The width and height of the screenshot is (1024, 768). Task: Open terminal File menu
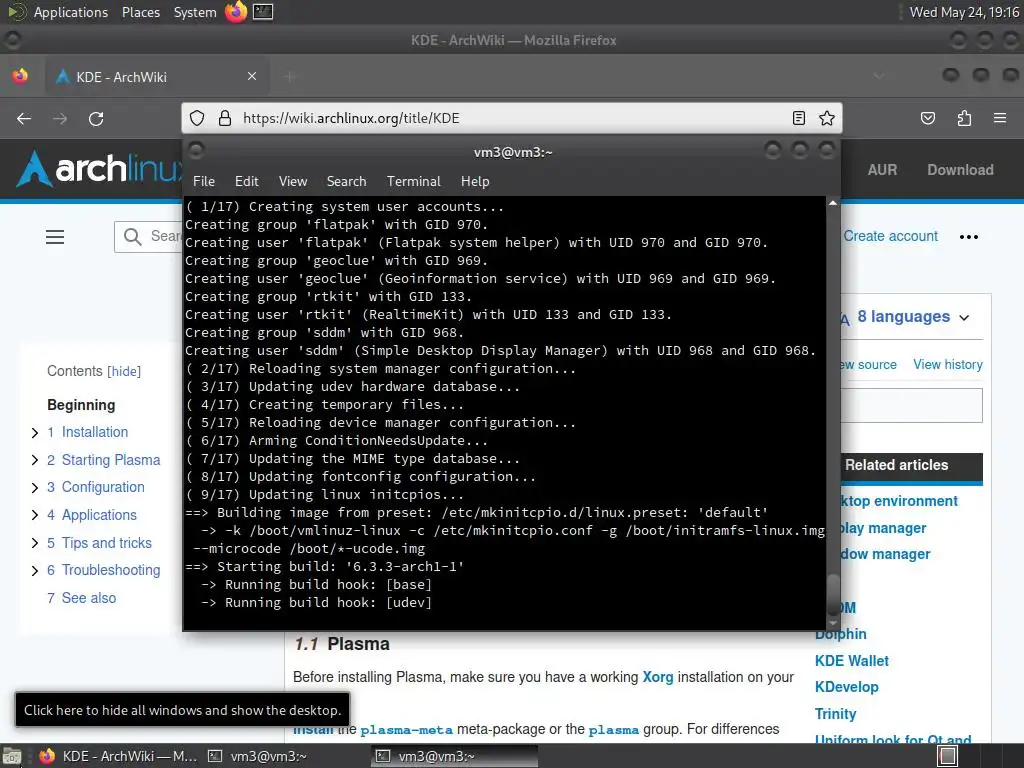(204, 182)
